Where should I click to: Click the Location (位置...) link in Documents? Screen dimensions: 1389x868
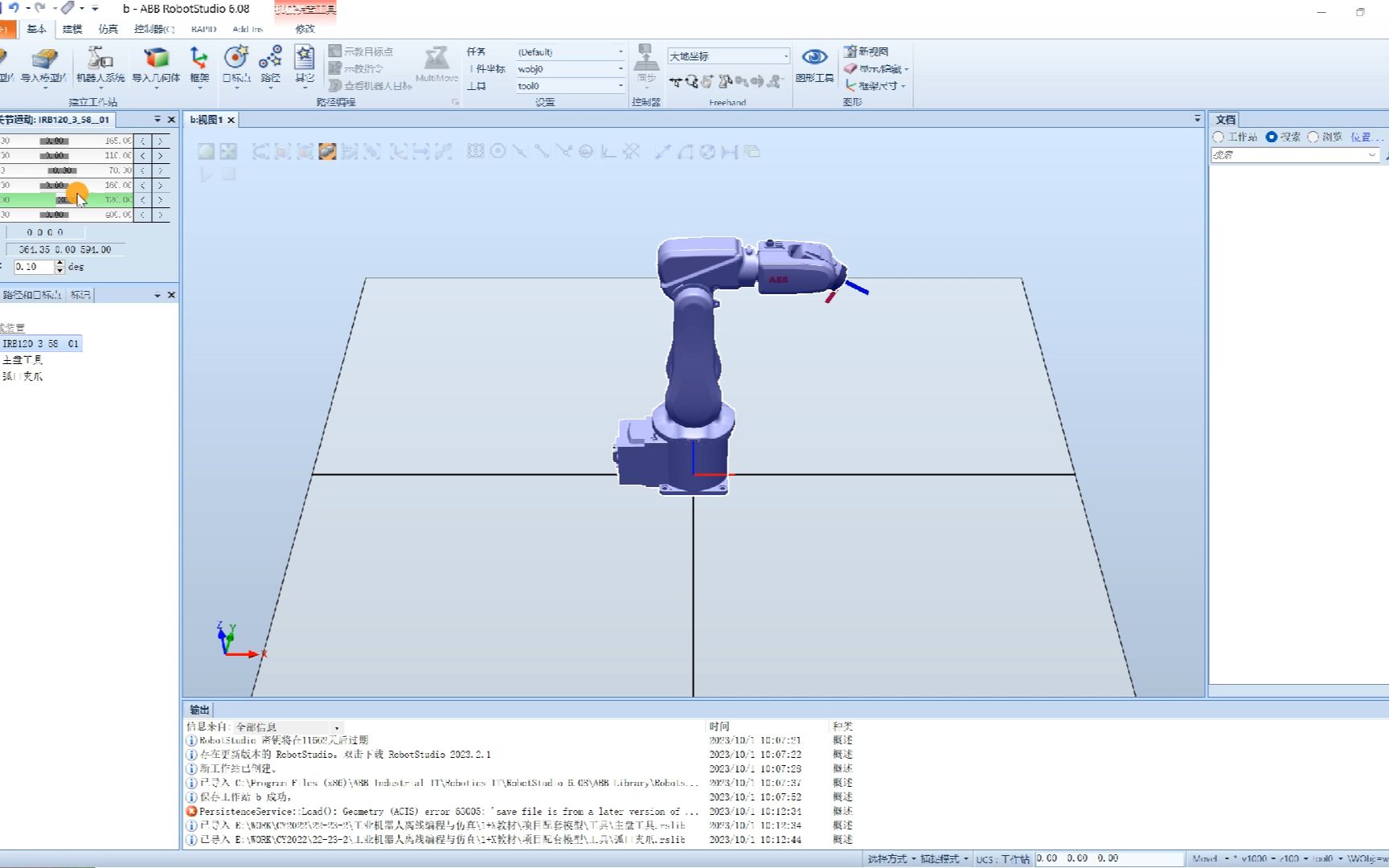click(1366, 137)
